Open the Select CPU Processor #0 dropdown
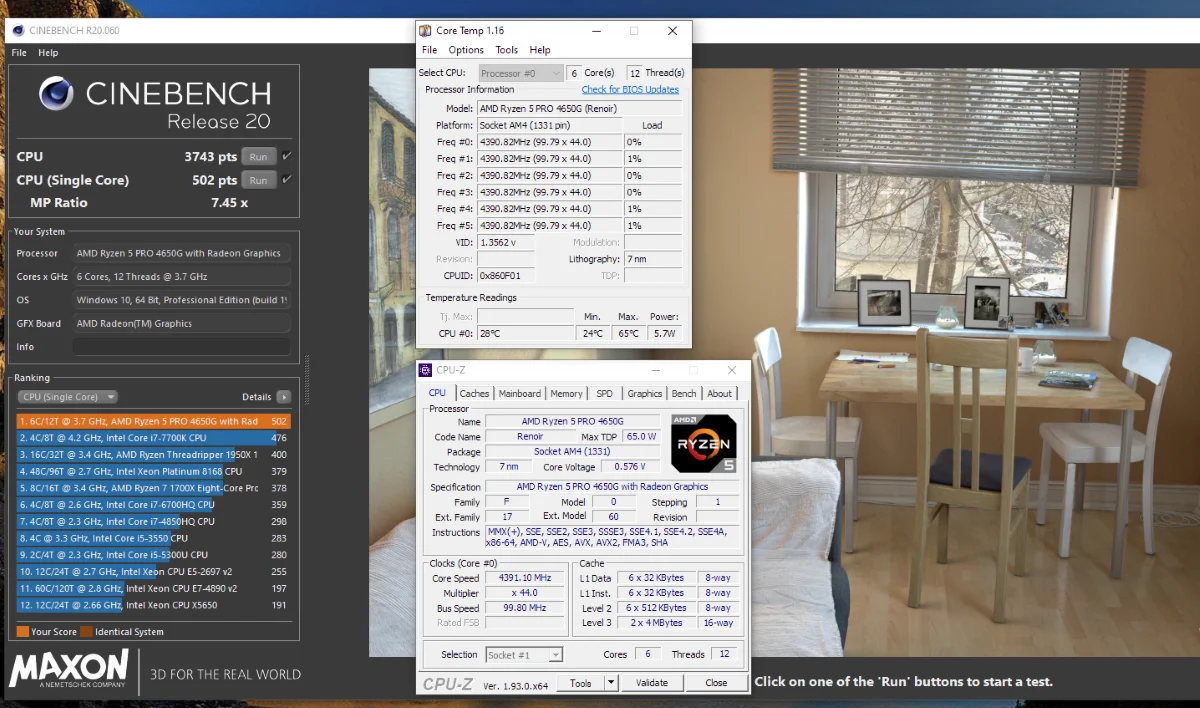1200x708 pixels. pyautogui.click(x=521, y=73)
